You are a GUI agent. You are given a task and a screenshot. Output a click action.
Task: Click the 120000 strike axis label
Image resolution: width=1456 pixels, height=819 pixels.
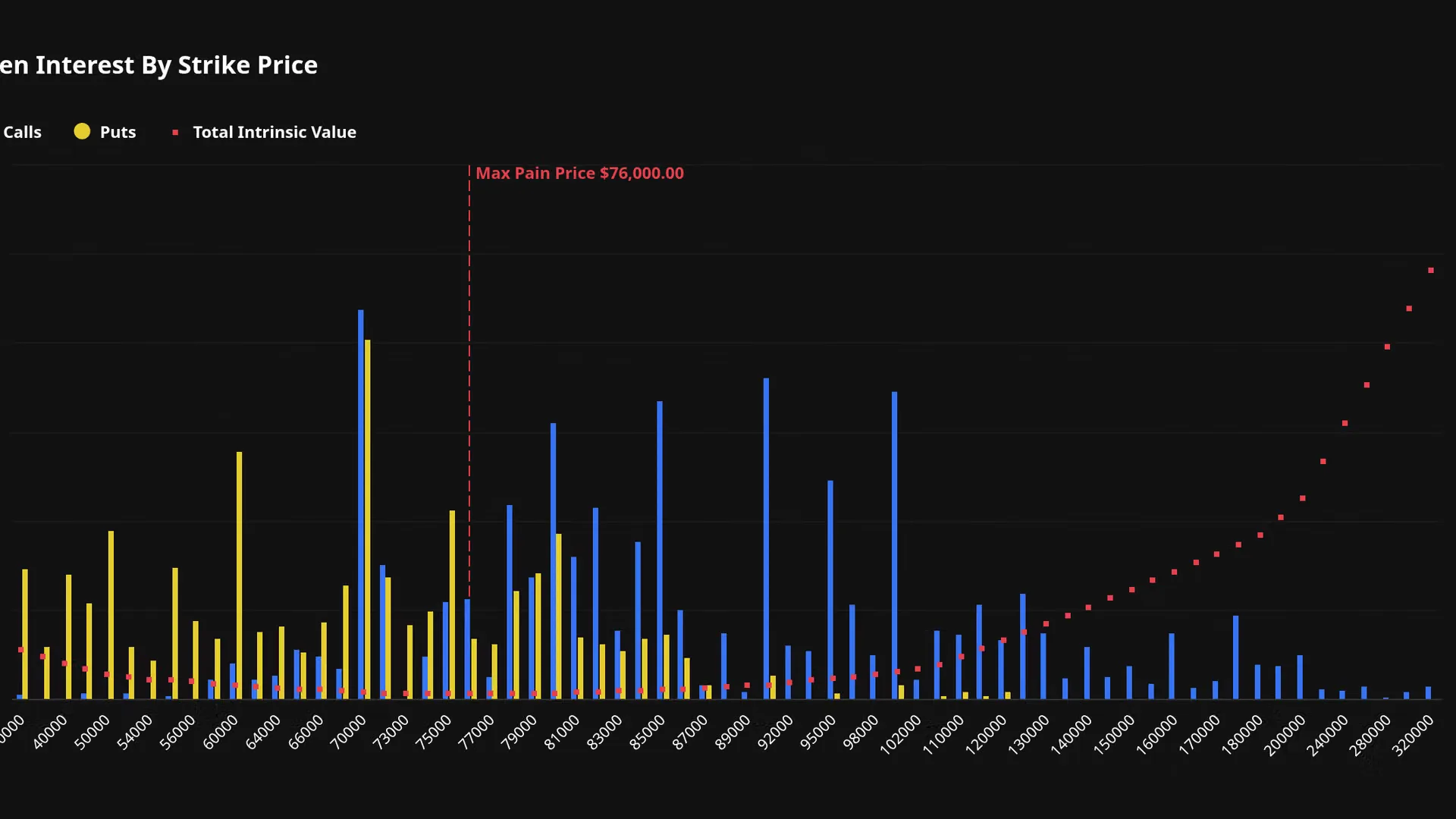[987, 735]
